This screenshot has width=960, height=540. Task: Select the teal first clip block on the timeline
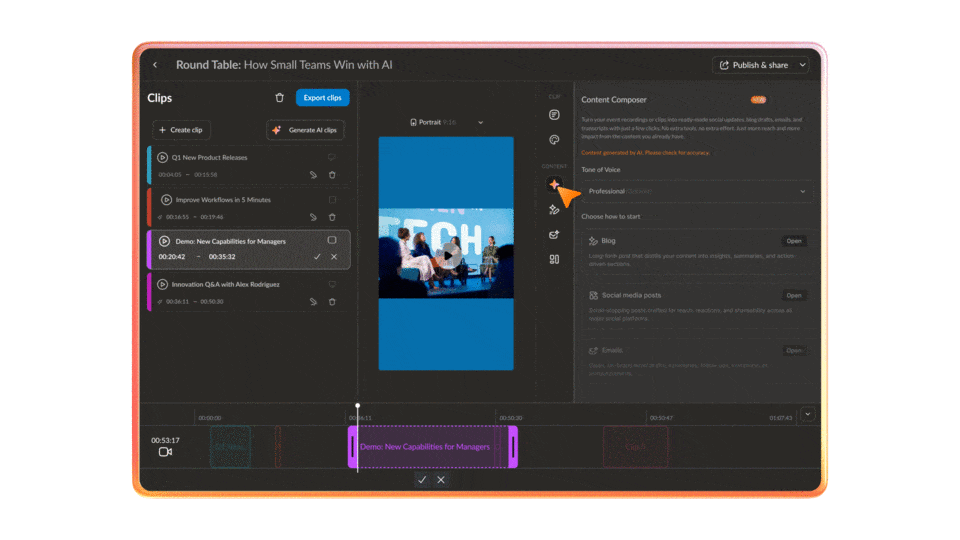[x=230, y=447]
